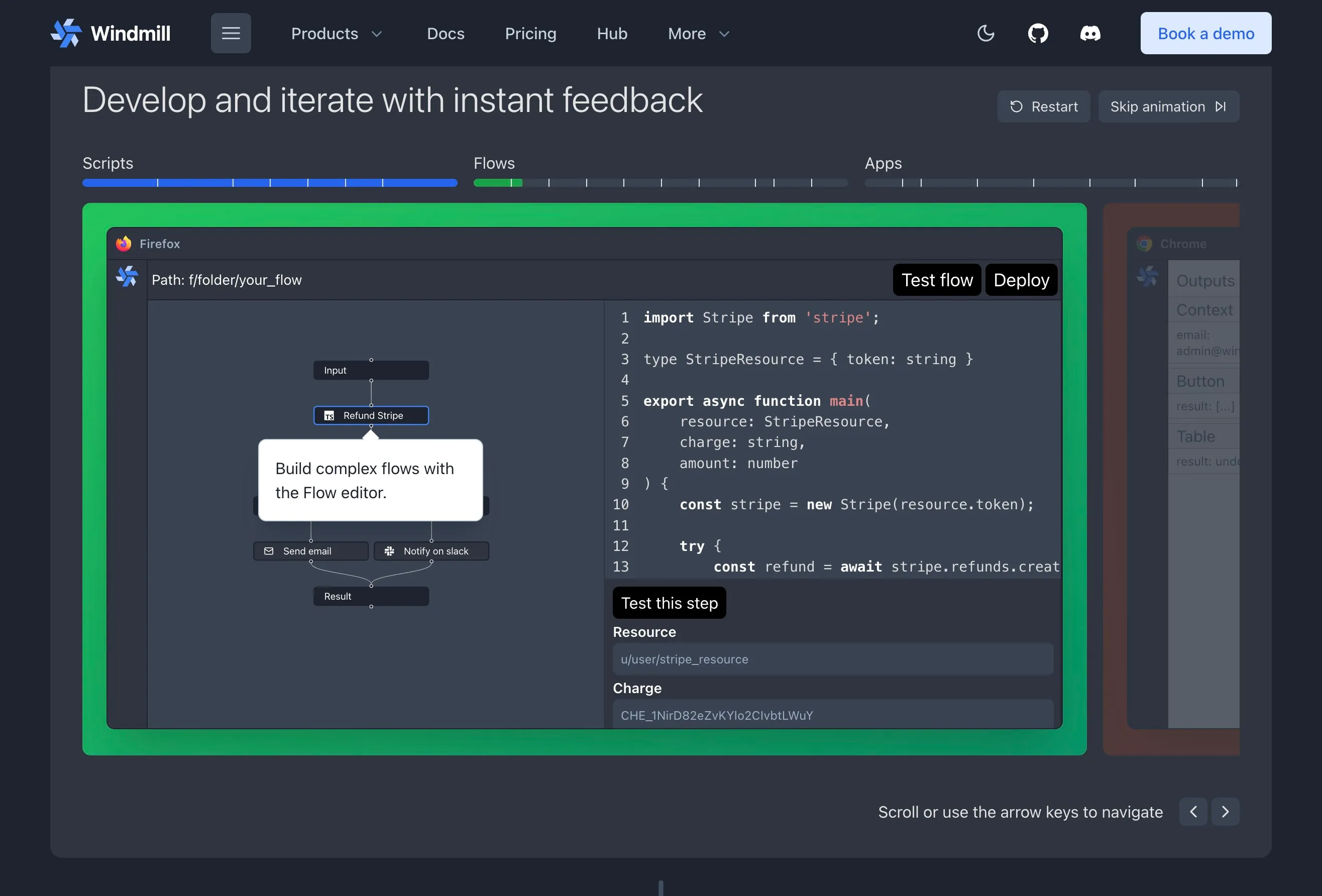Toggle dark mode with the moon icon
This screenshot has width=1322, height=896.
point(985,33)
